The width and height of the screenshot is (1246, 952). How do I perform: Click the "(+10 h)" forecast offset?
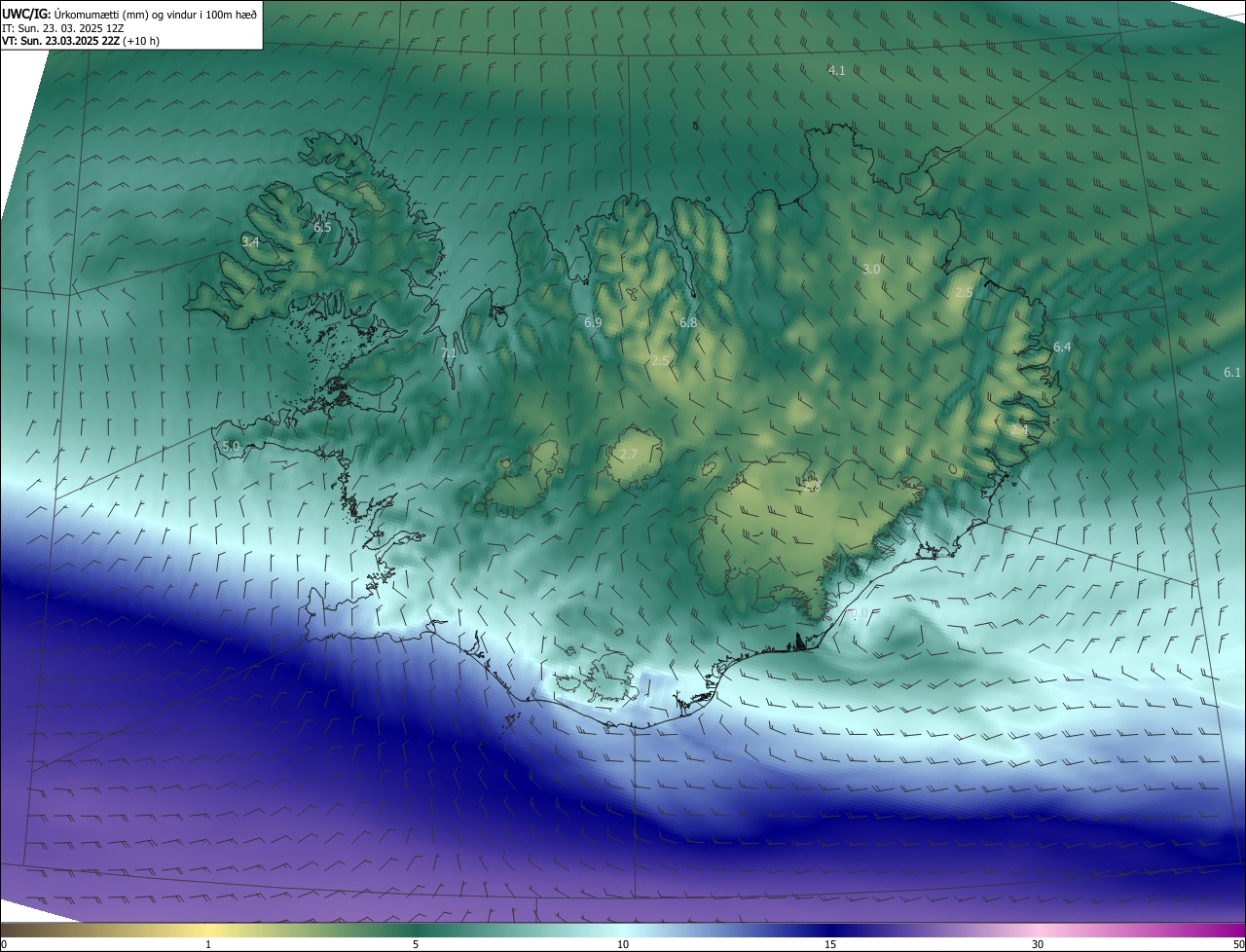(x=141, y=41)
